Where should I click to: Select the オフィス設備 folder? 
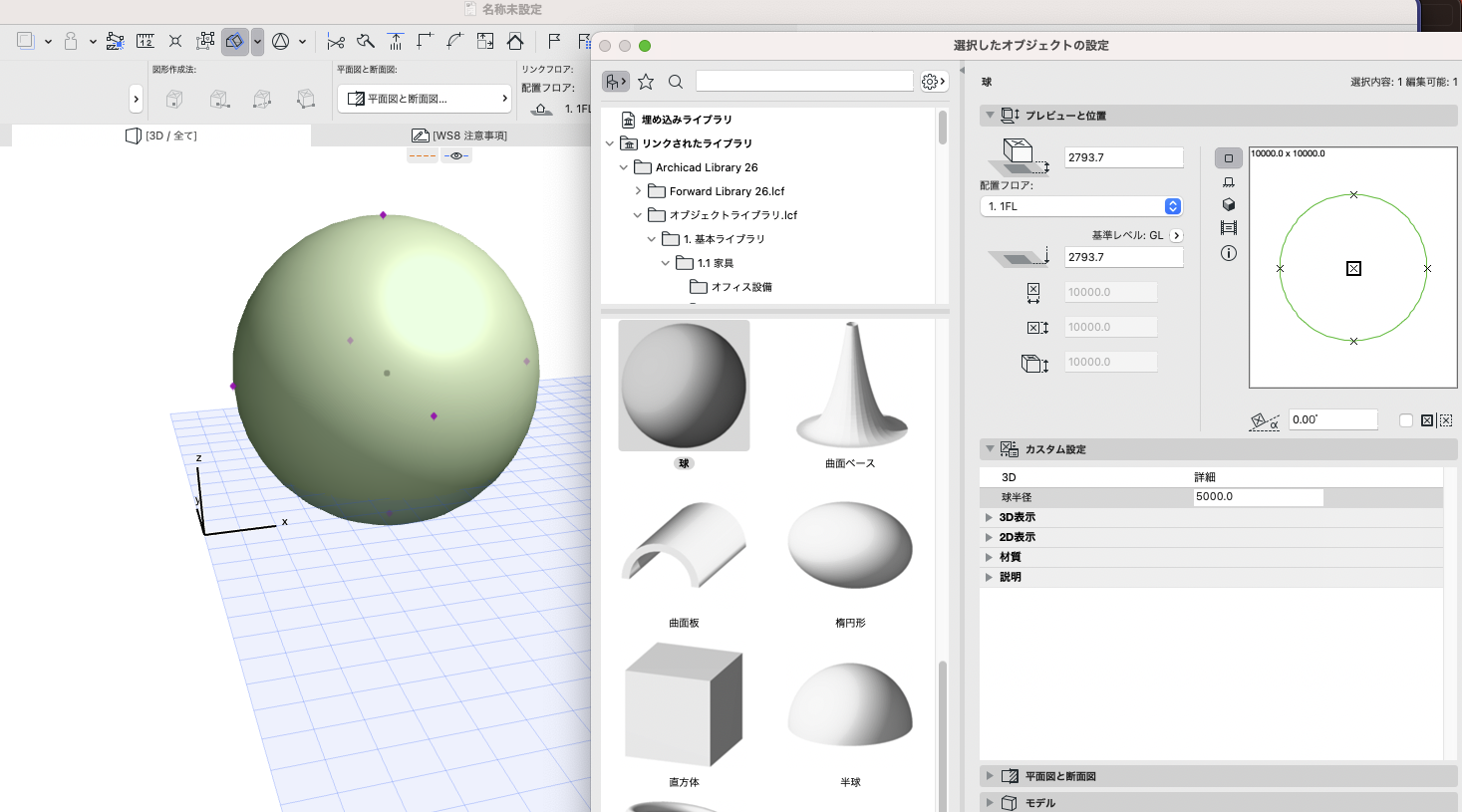click(731, 287)
